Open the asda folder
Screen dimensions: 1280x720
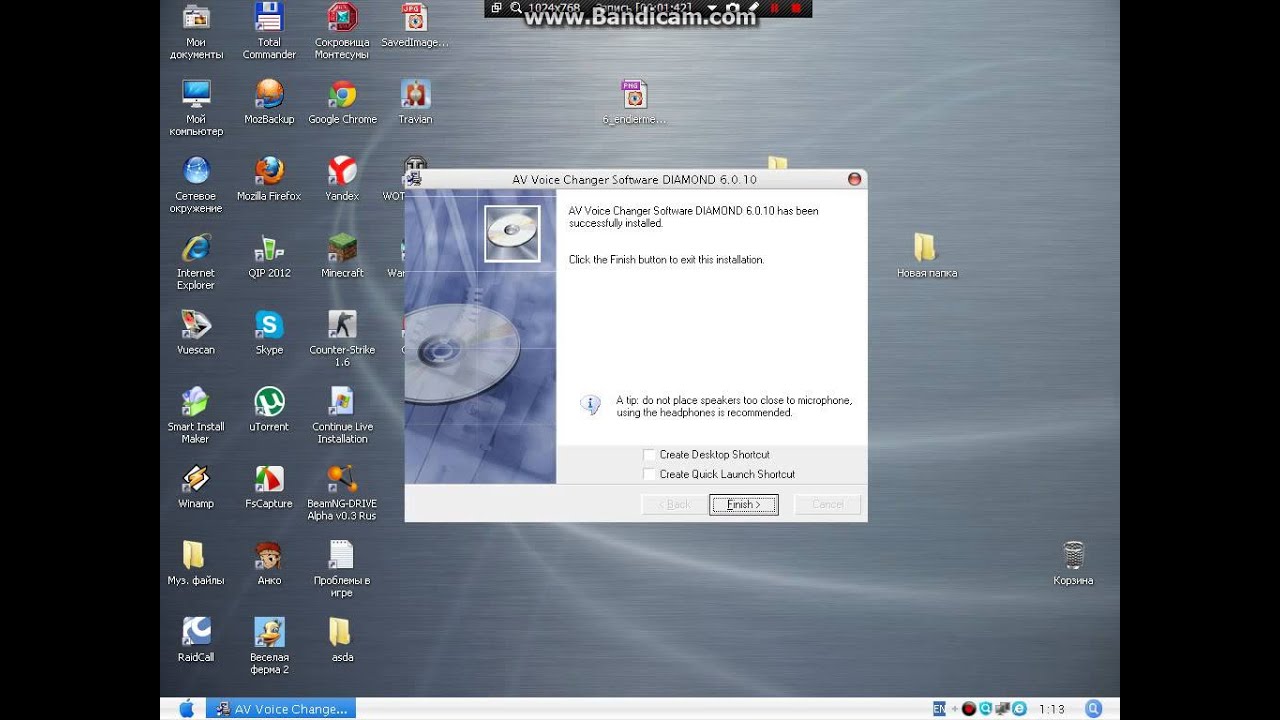pyautogui.click(x=342, y=641)
